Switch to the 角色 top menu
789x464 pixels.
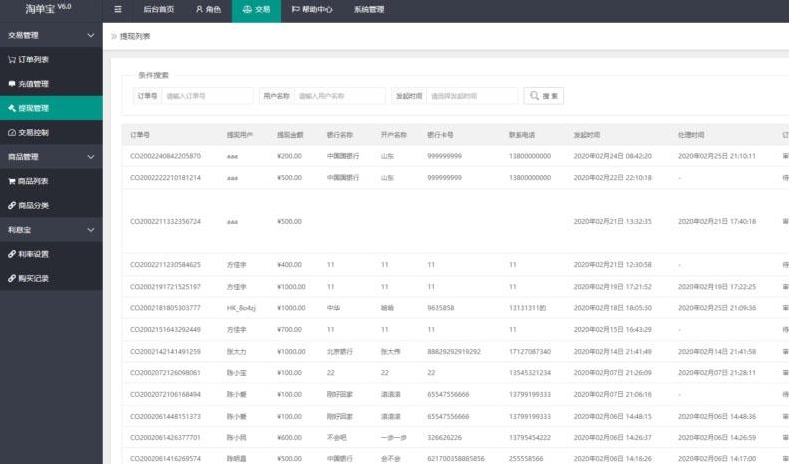(206, 10)
